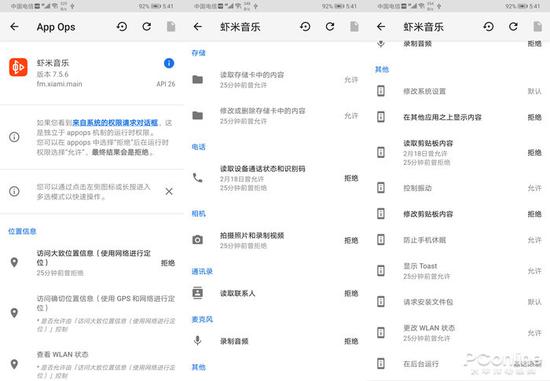Screen dimensions: 550x381
Task: Open the 访问大致位置信息 permission entry
Action: (92, 262)
